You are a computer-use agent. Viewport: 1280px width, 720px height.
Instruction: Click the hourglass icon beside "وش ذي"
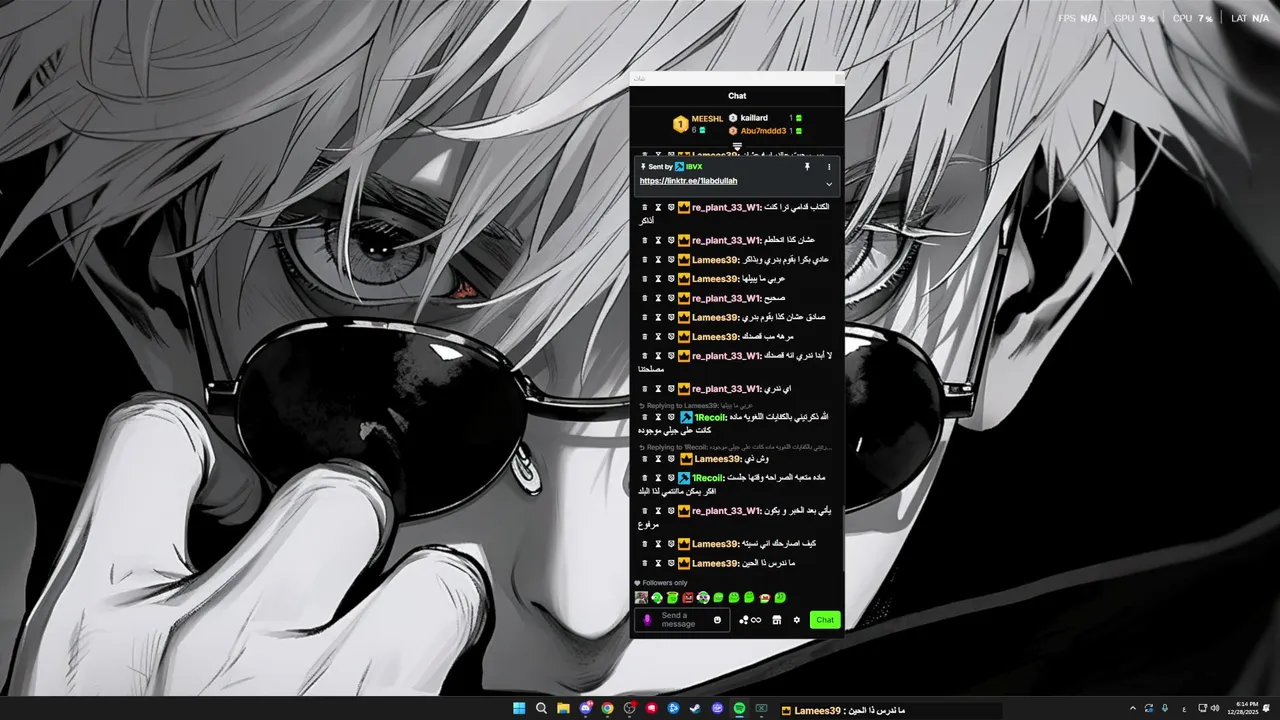(658, 459)
